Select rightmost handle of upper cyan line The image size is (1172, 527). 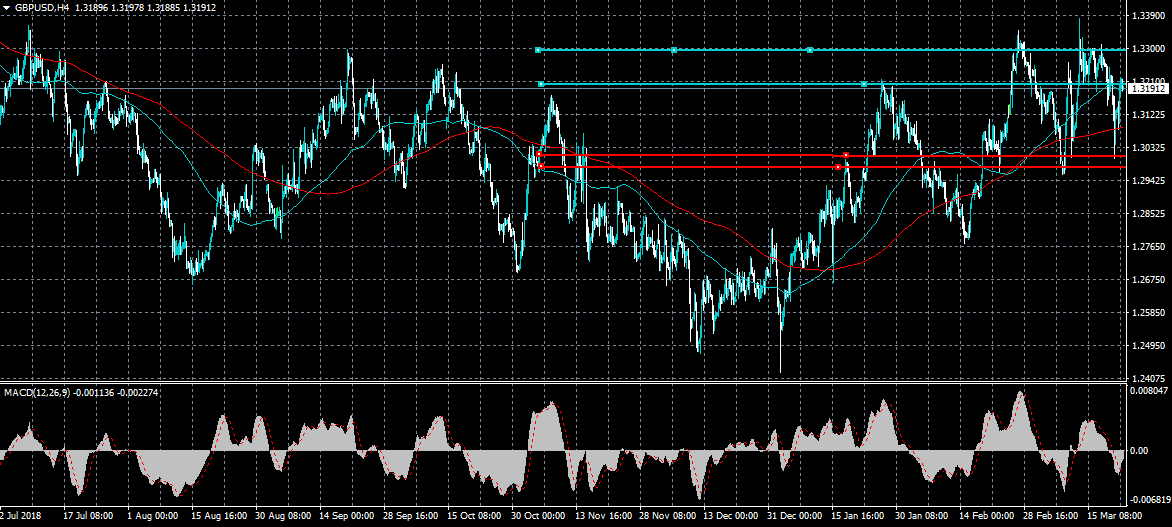810,50
